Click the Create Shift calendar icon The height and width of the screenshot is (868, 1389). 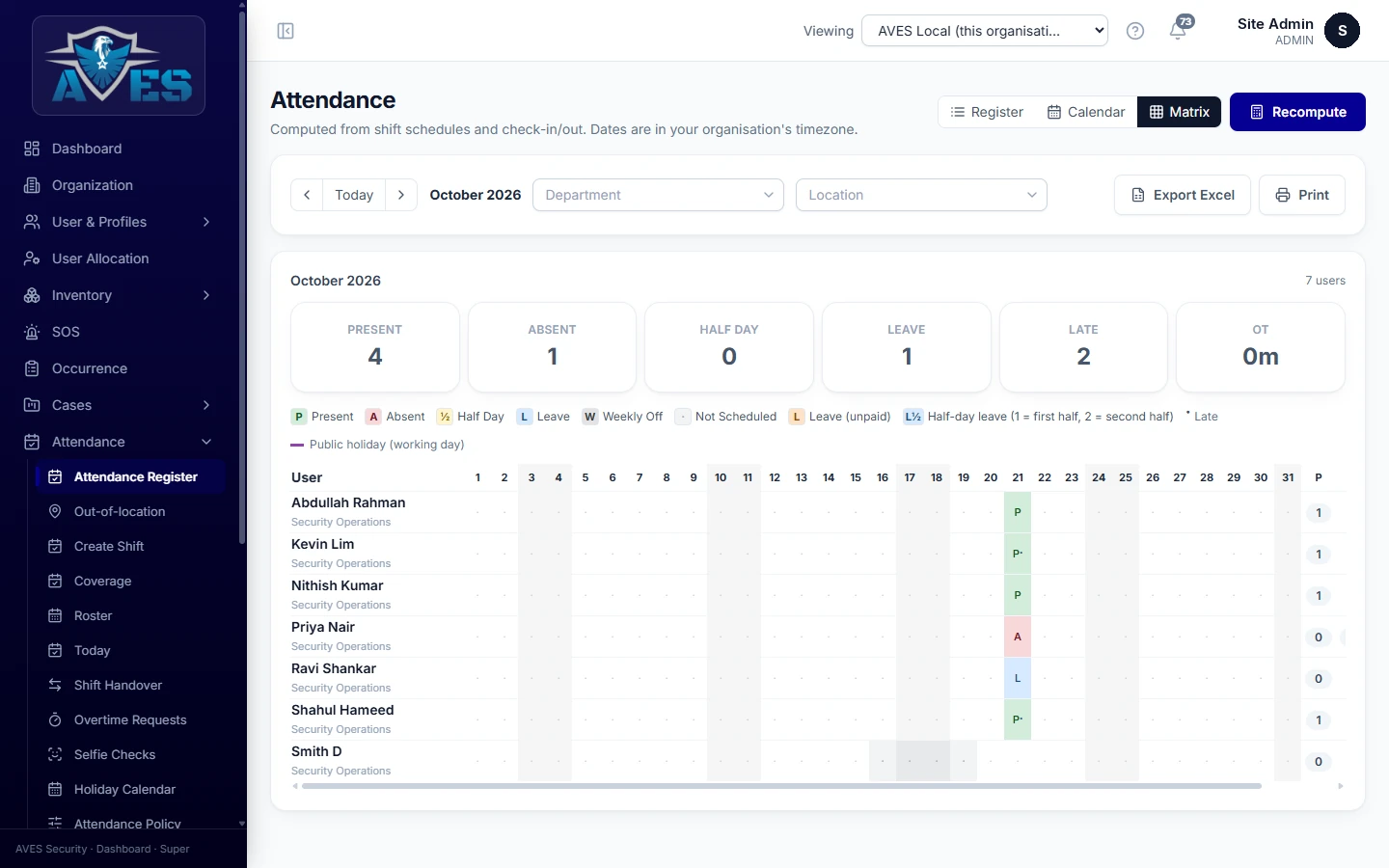tap(55, 546)
